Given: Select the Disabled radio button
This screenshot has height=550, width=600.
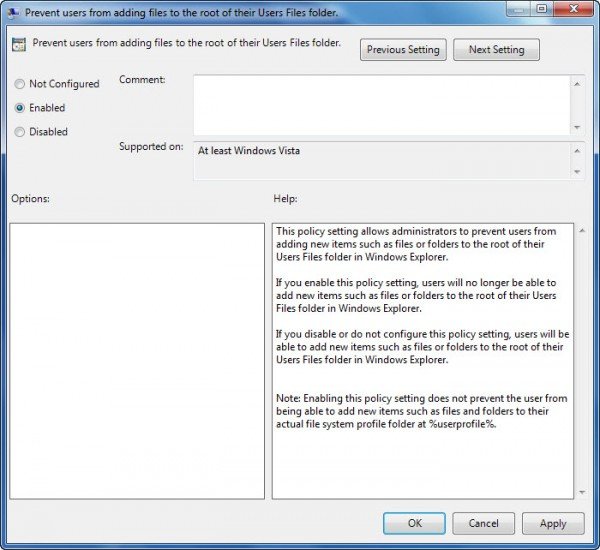Looking at the screenshot, I should 20,132.
